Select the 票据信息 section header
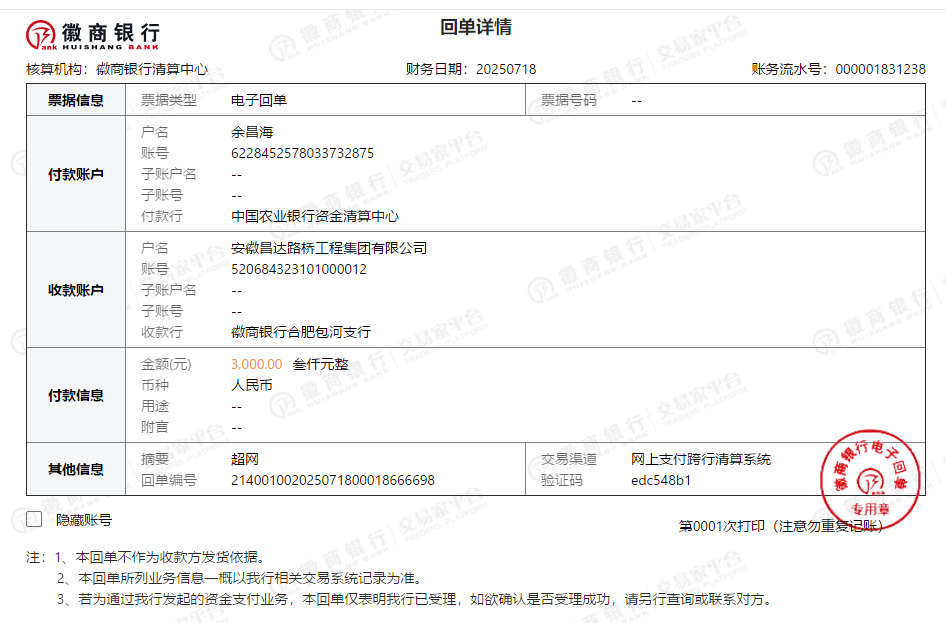This screenshot has height=623, width=946. pyautogui.click(x=76, y=100)
